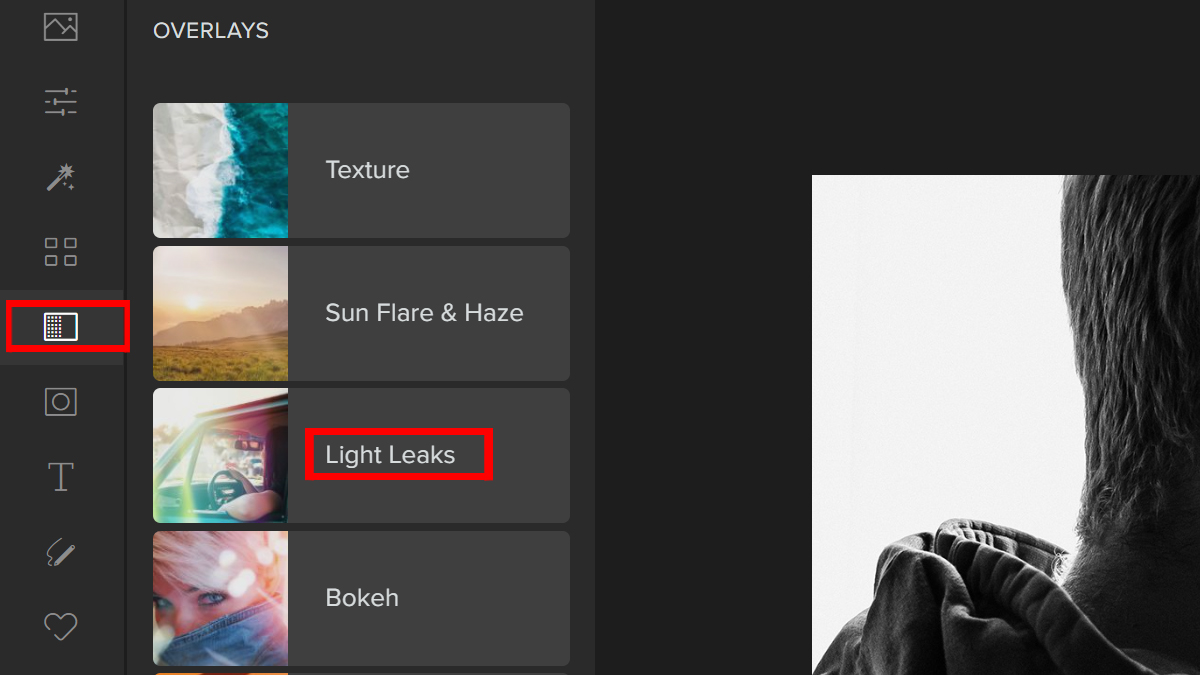Click the Bokeh portrait thumbnail
Viewport: 1200px width, 675px height.
coord(220,598)
